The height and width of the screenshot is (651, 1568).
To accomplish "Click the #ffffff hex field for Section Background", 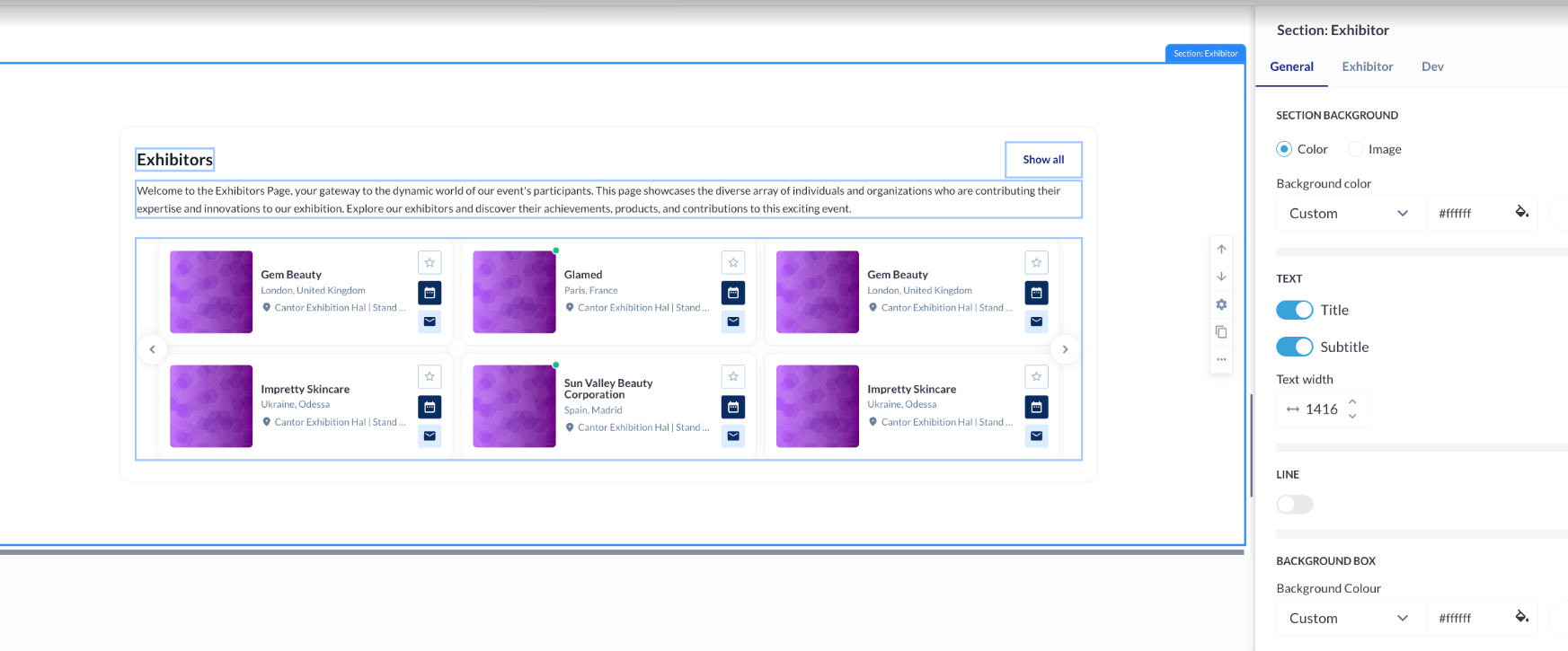I will (1456, 214).
